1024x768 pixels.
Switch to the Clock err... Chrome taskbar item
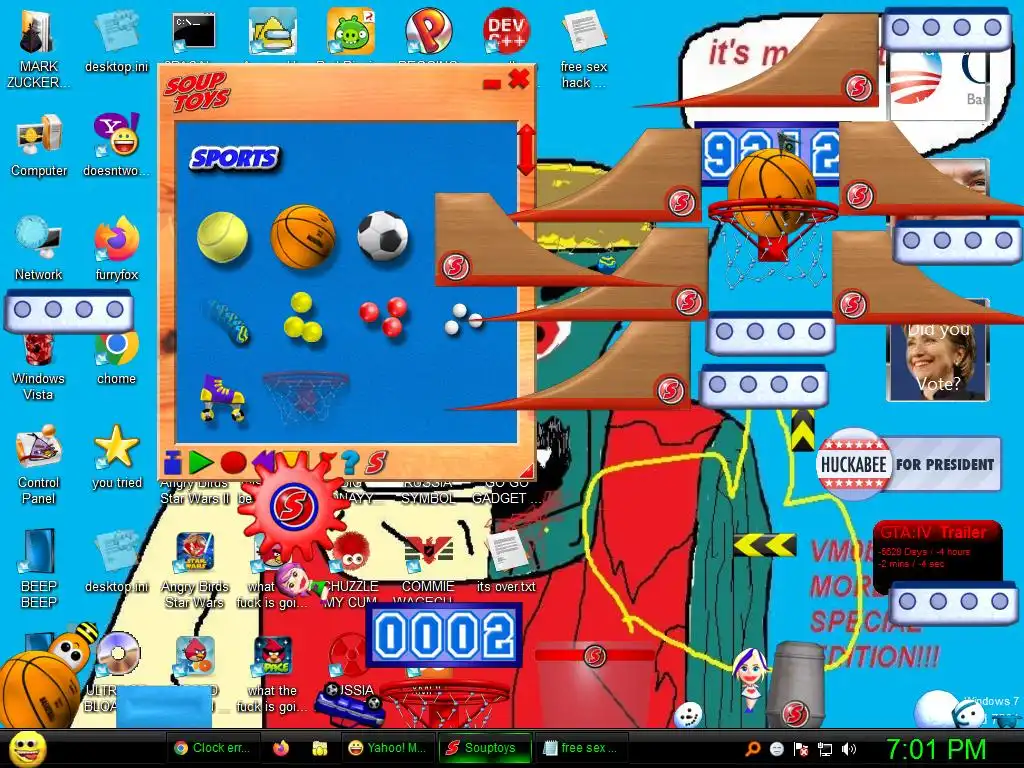click(213, 748)
